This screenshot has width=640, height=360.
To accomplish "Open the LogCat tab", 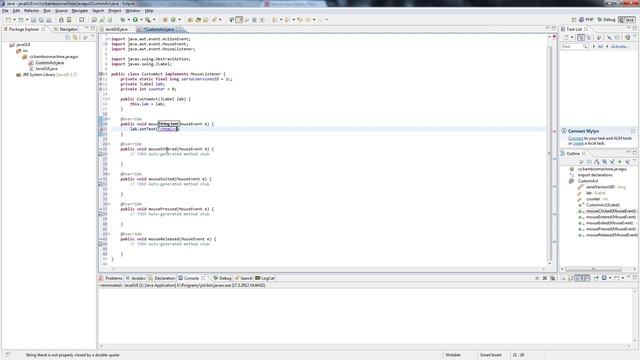I will pyautogui.click(x=265, y=278).
